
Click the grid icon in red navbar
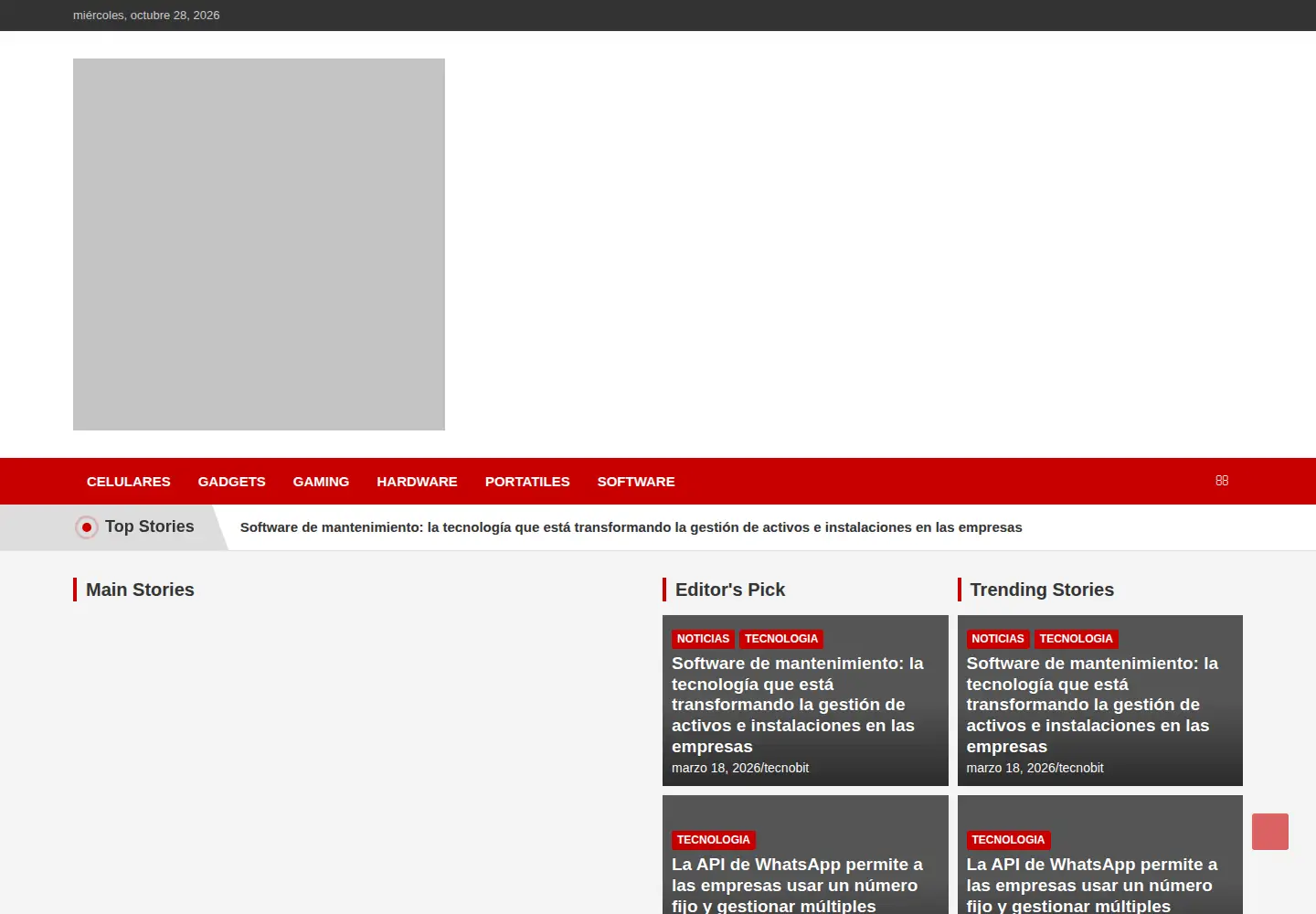click(x=1222, y=481)
